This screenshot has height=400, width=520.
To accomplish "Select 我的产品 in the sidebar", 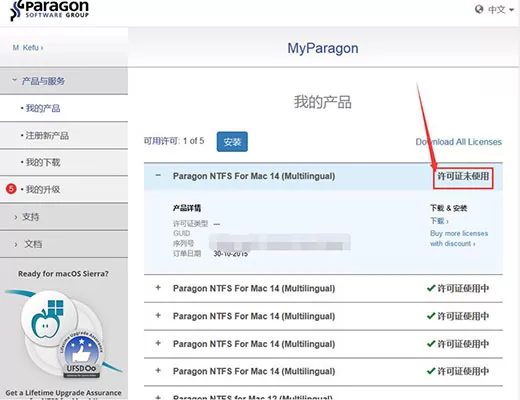I will point(43,108).
